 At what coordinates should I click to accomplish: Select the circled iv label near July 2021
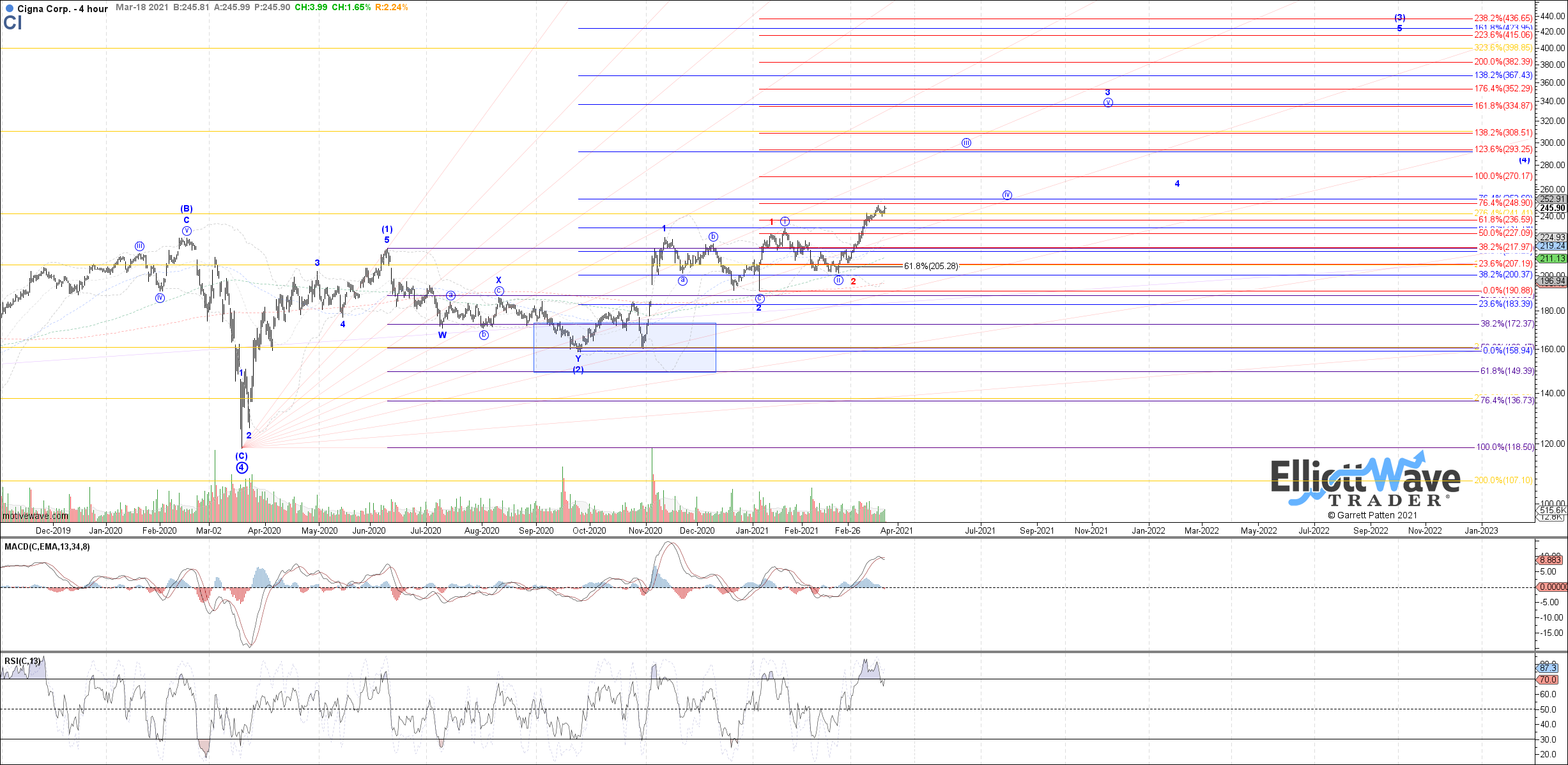1007,195
